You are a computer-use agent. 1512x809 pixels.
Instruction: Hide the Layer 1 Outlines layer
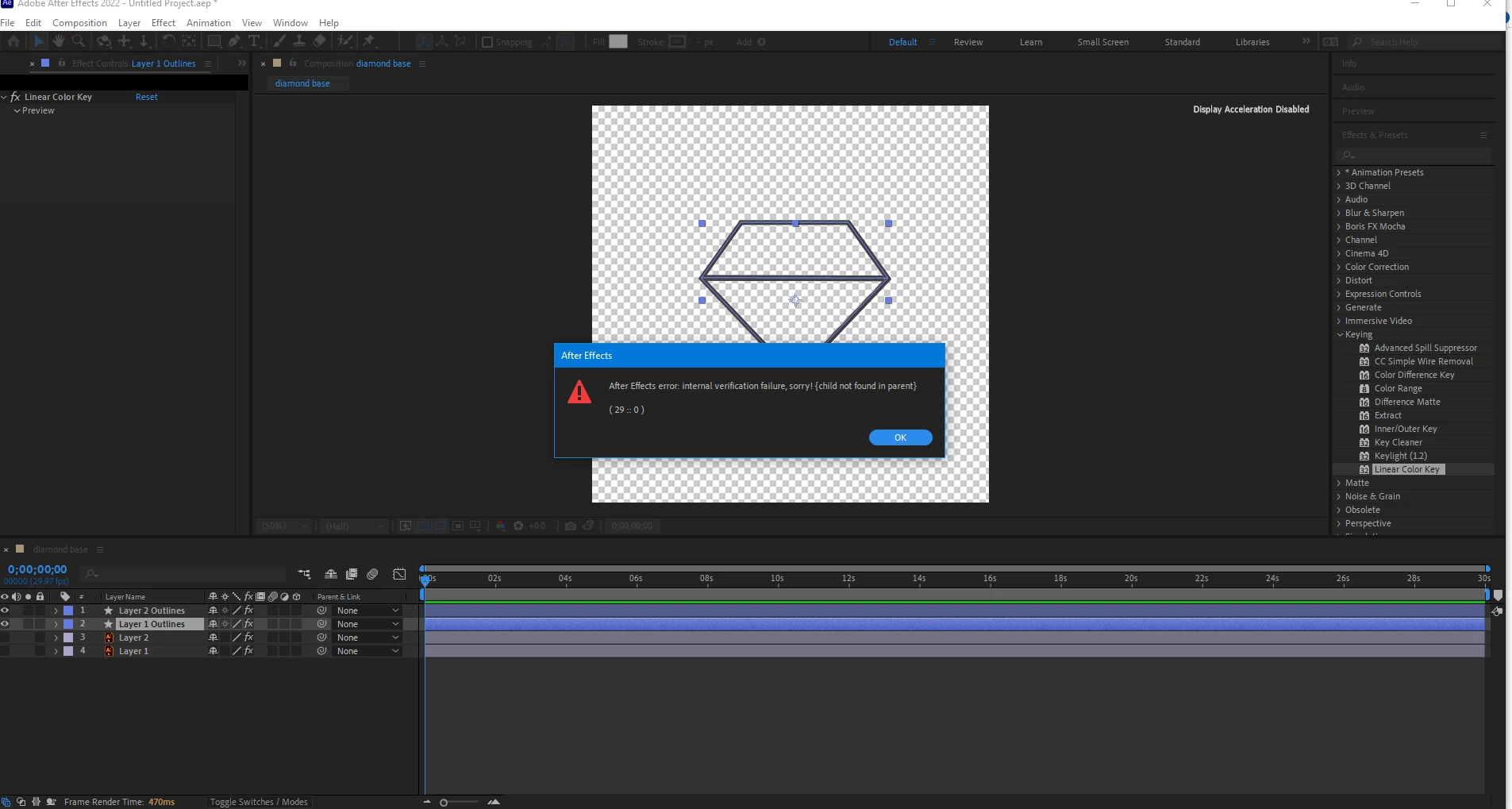tap(5, 624)
